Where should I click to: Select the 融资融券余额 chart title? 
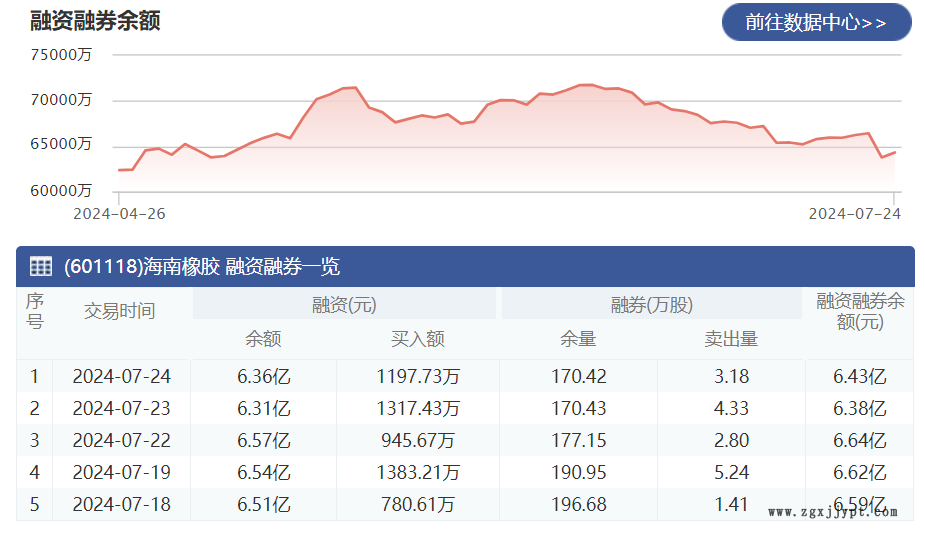click(95, 21)
